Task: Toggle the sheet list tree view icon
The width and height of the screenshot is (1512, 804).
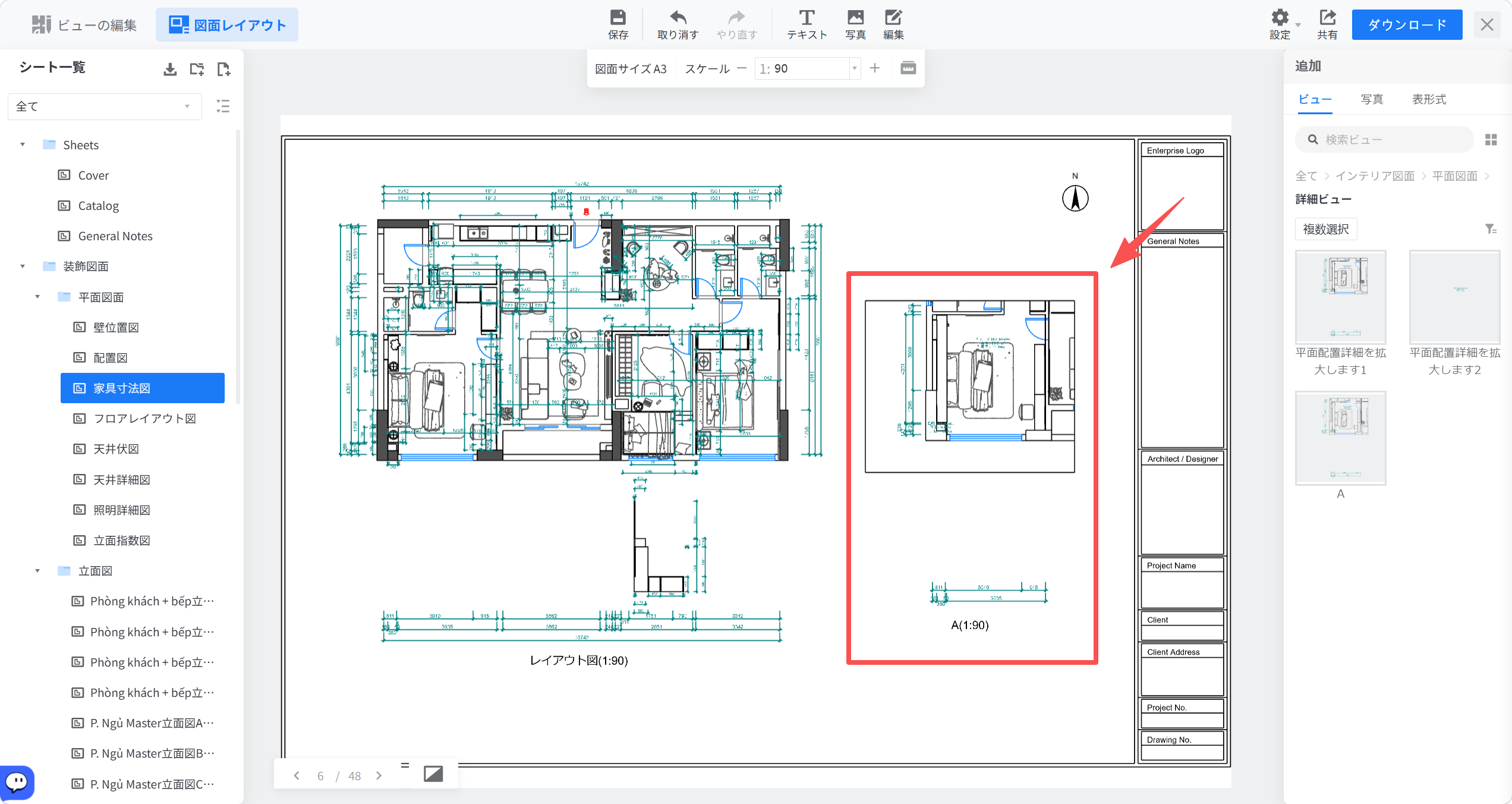Action: pos(223,106)
